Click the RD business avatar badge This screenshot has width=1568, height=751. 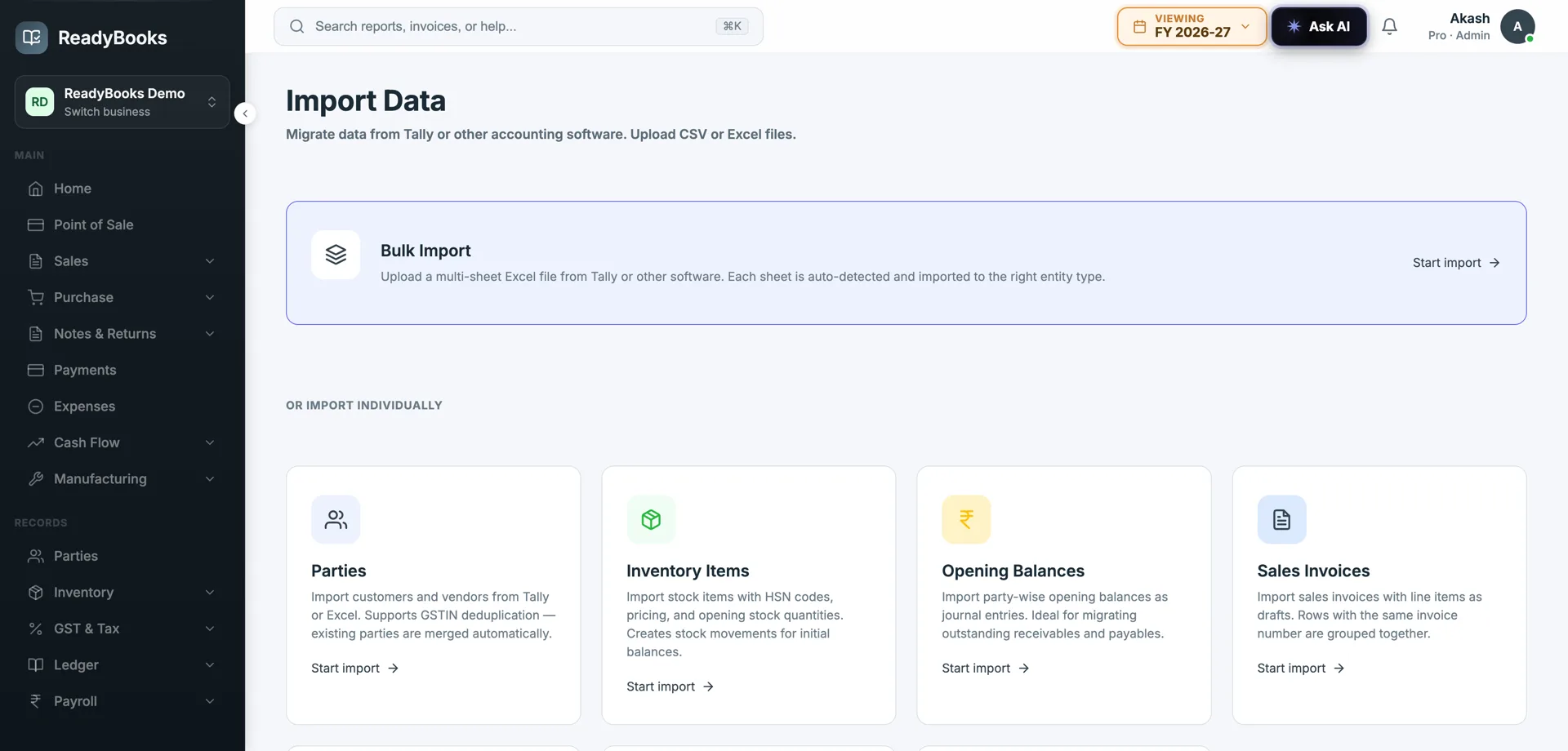pos(39,102)
